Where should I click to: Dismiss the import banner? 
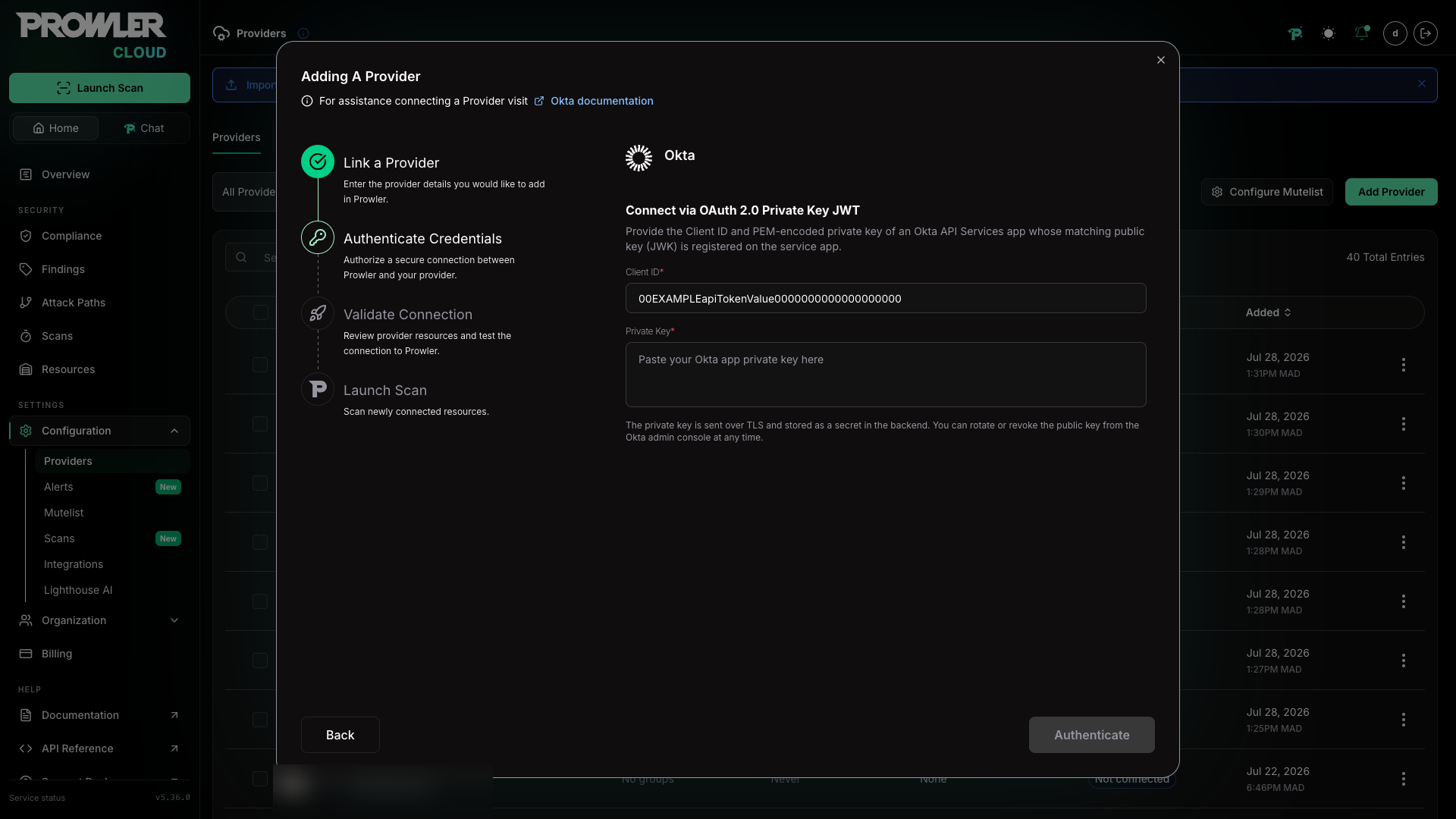[x=1422, y=83]
